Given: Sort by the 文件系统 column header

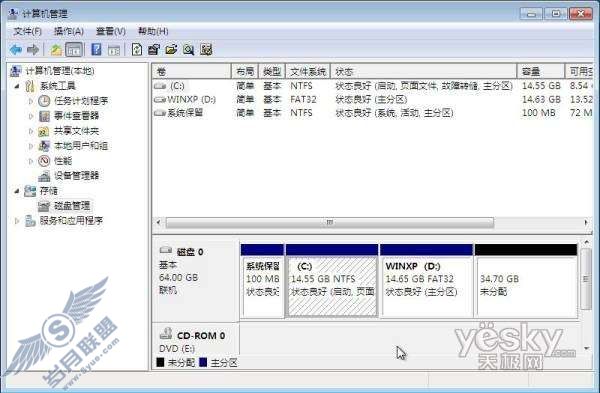Looking at the screenshot, I should 308,72.
